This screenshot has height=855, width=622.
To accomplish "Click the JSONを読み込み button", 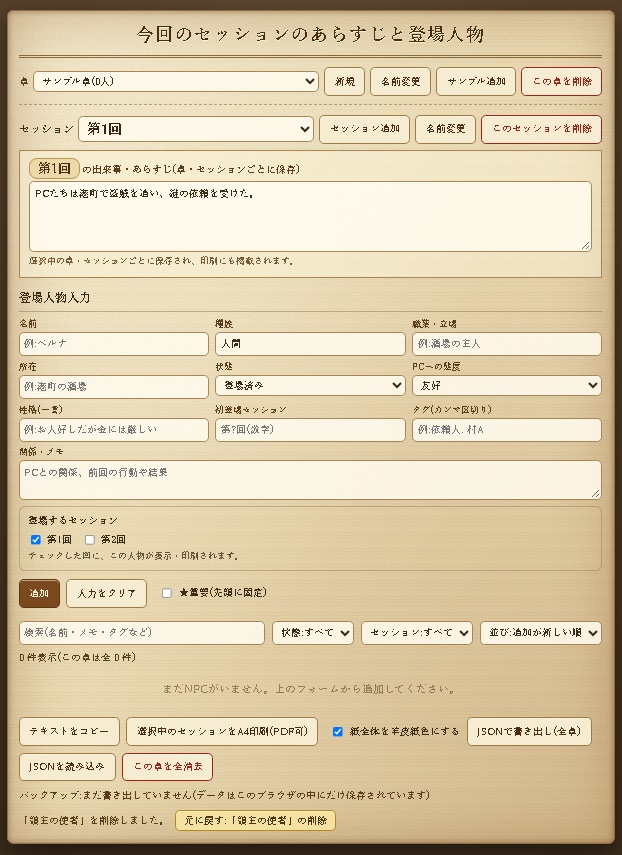I will click(x=67, y=767).
